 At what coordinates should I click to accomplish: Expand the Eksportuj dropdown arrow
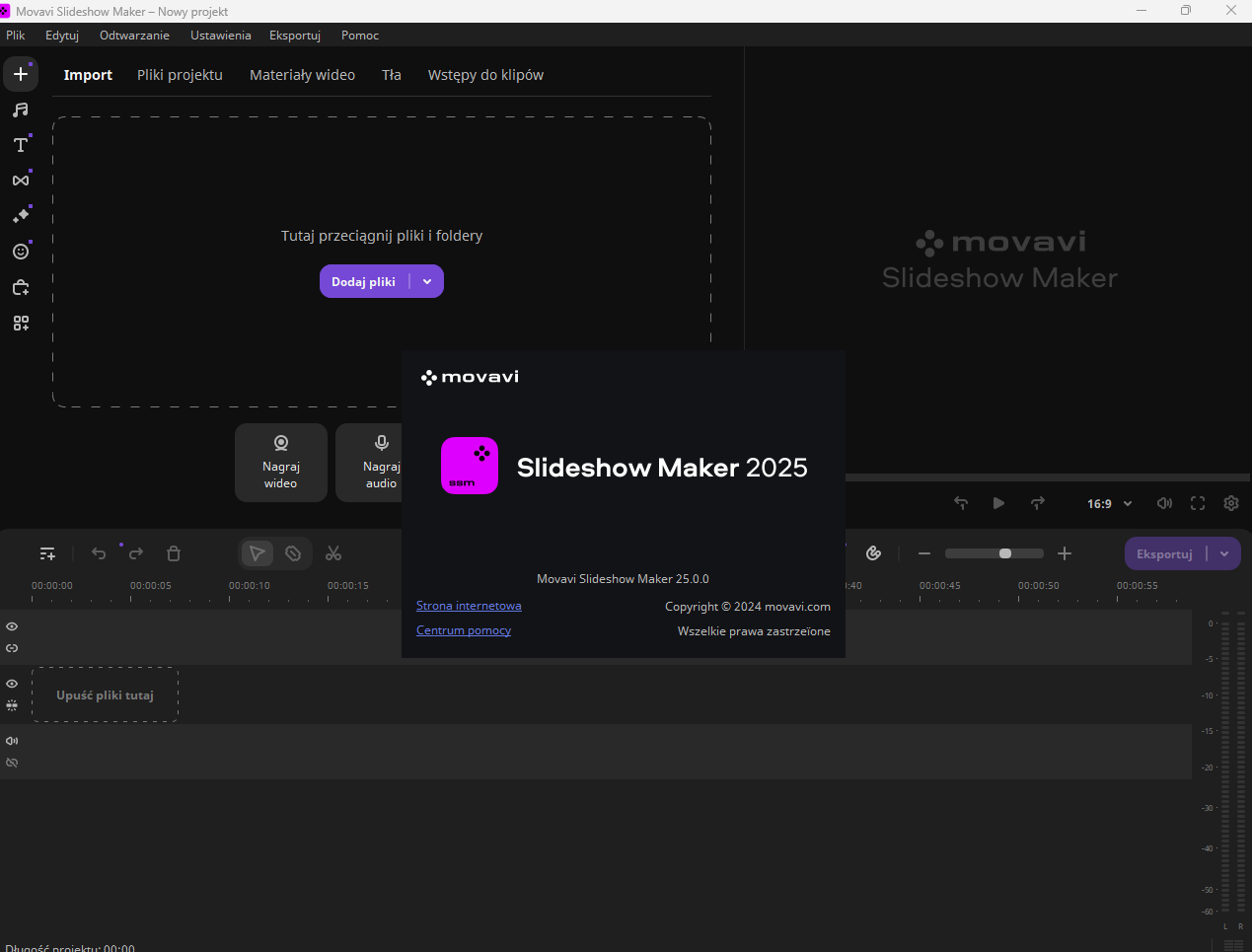pyautogui.click(x=1224, y=553)
